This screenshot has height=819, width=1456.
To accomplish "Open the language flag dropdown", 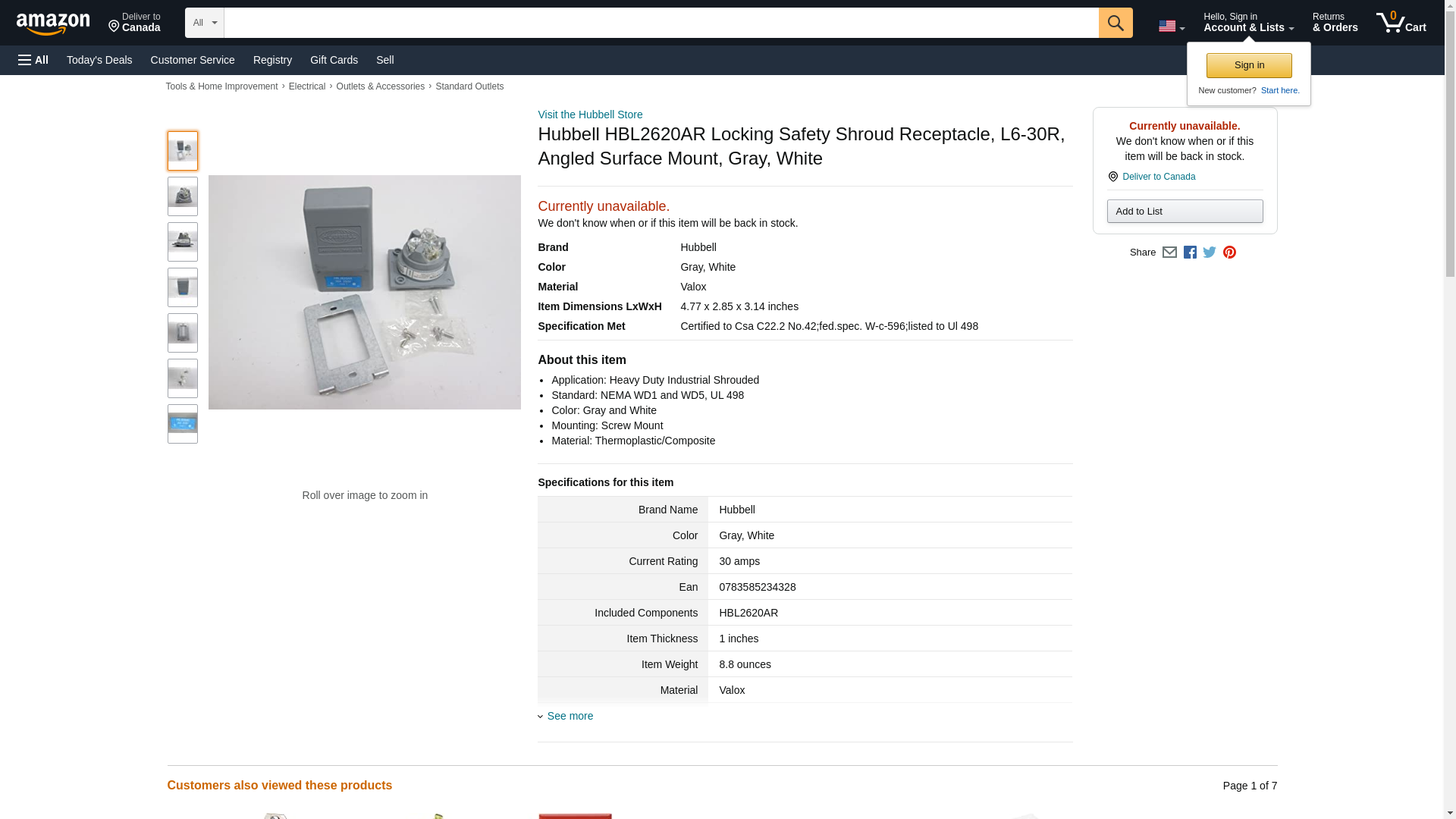I will (x=1171, y=26).
